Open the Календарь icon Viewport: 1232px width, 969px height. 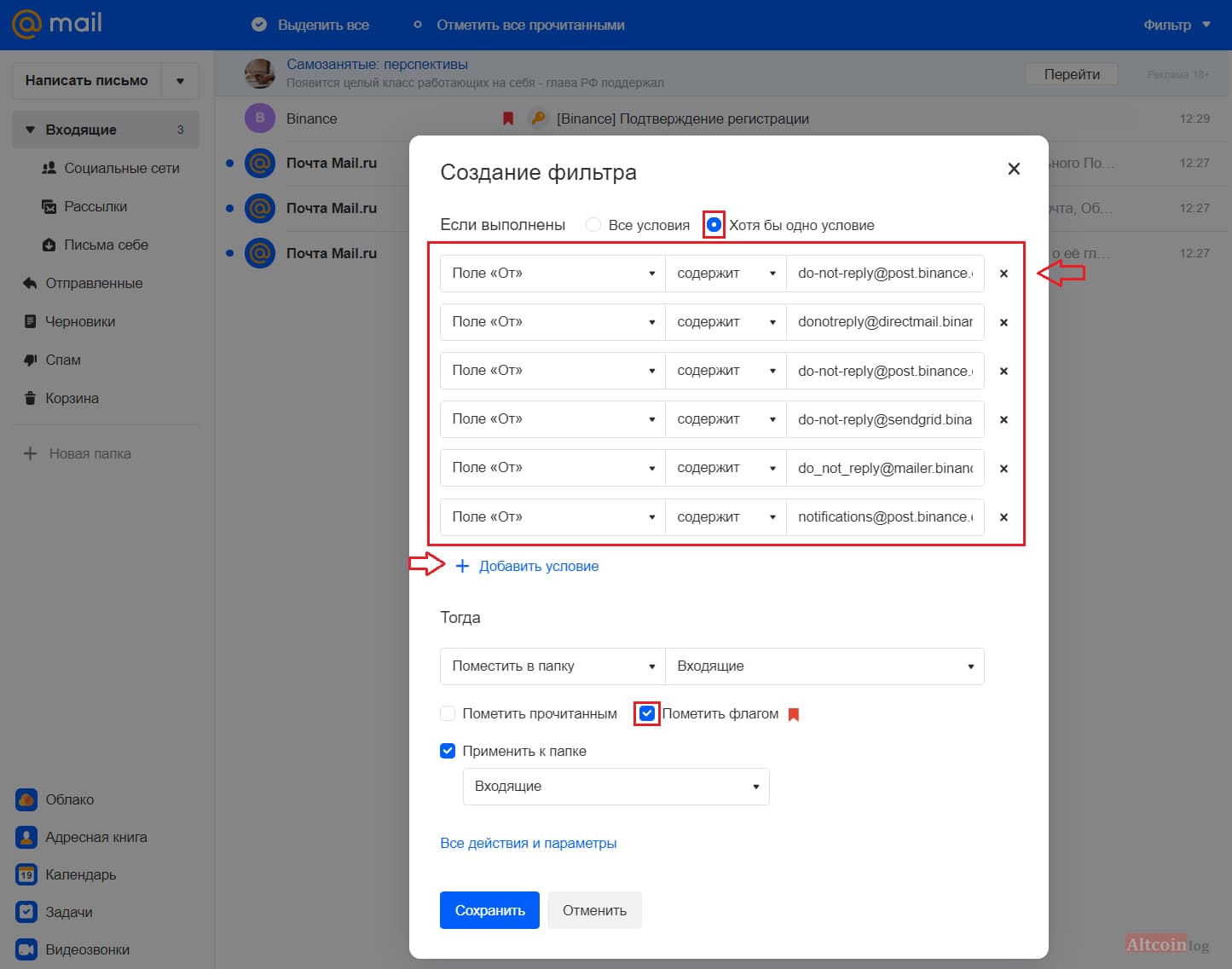pos(26,874)
